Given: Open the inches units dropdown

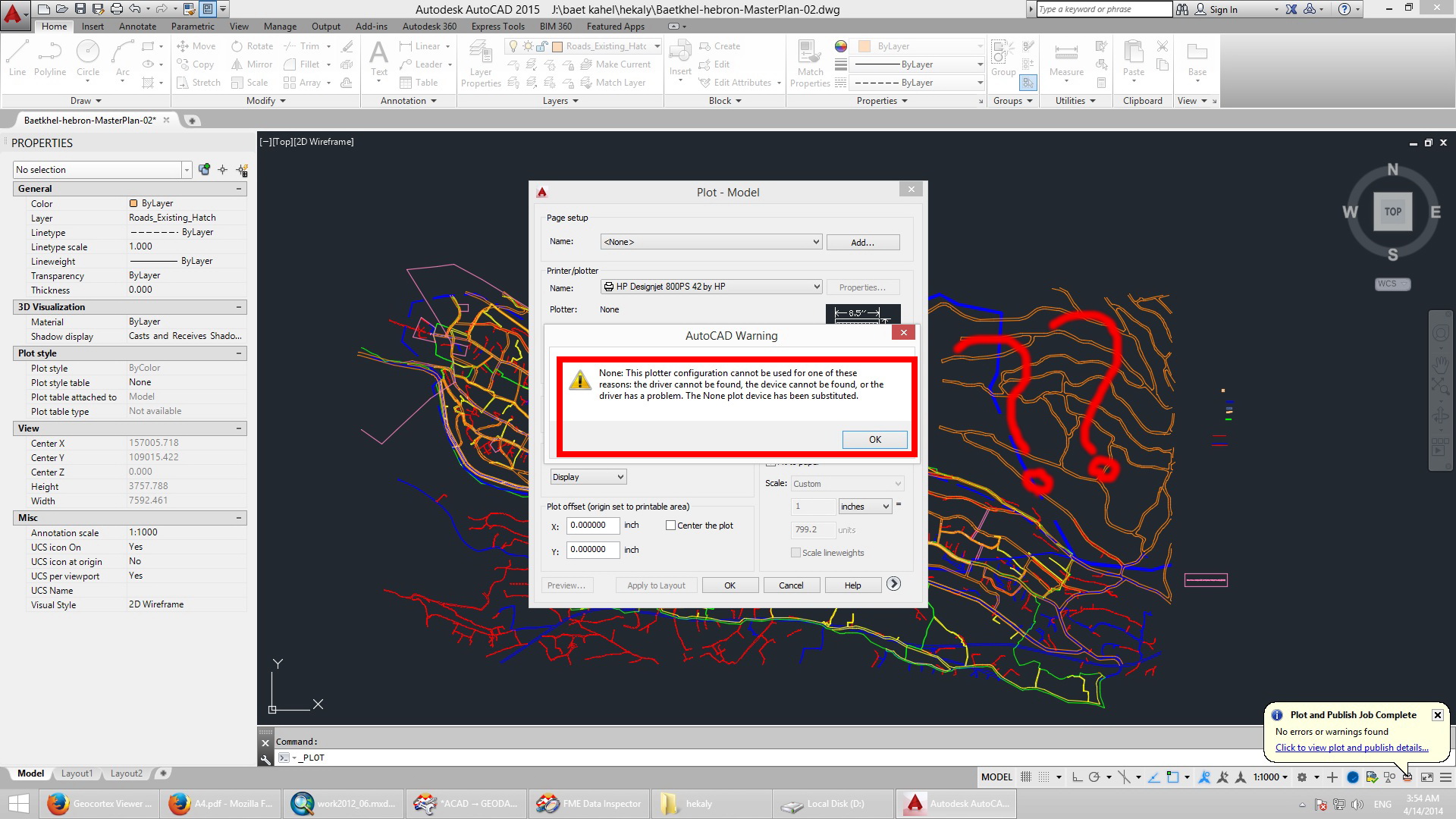Looking at the screenshot, I should pos(864,507).
